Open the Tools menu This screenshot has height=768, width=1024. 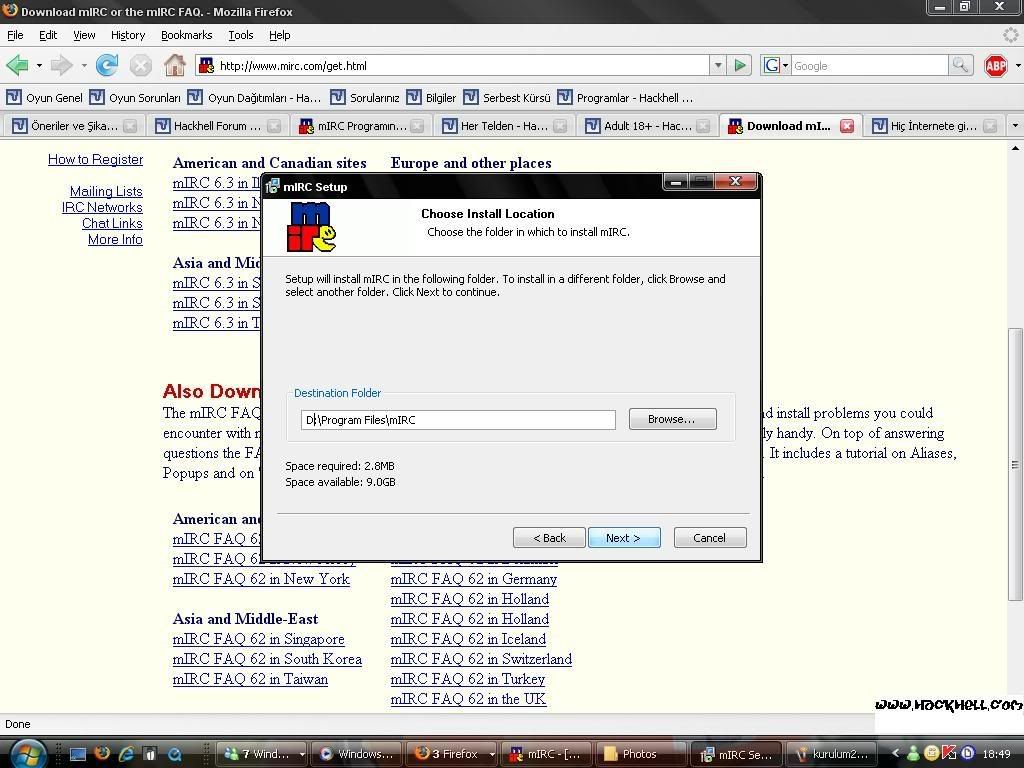(x=240, y=35)
